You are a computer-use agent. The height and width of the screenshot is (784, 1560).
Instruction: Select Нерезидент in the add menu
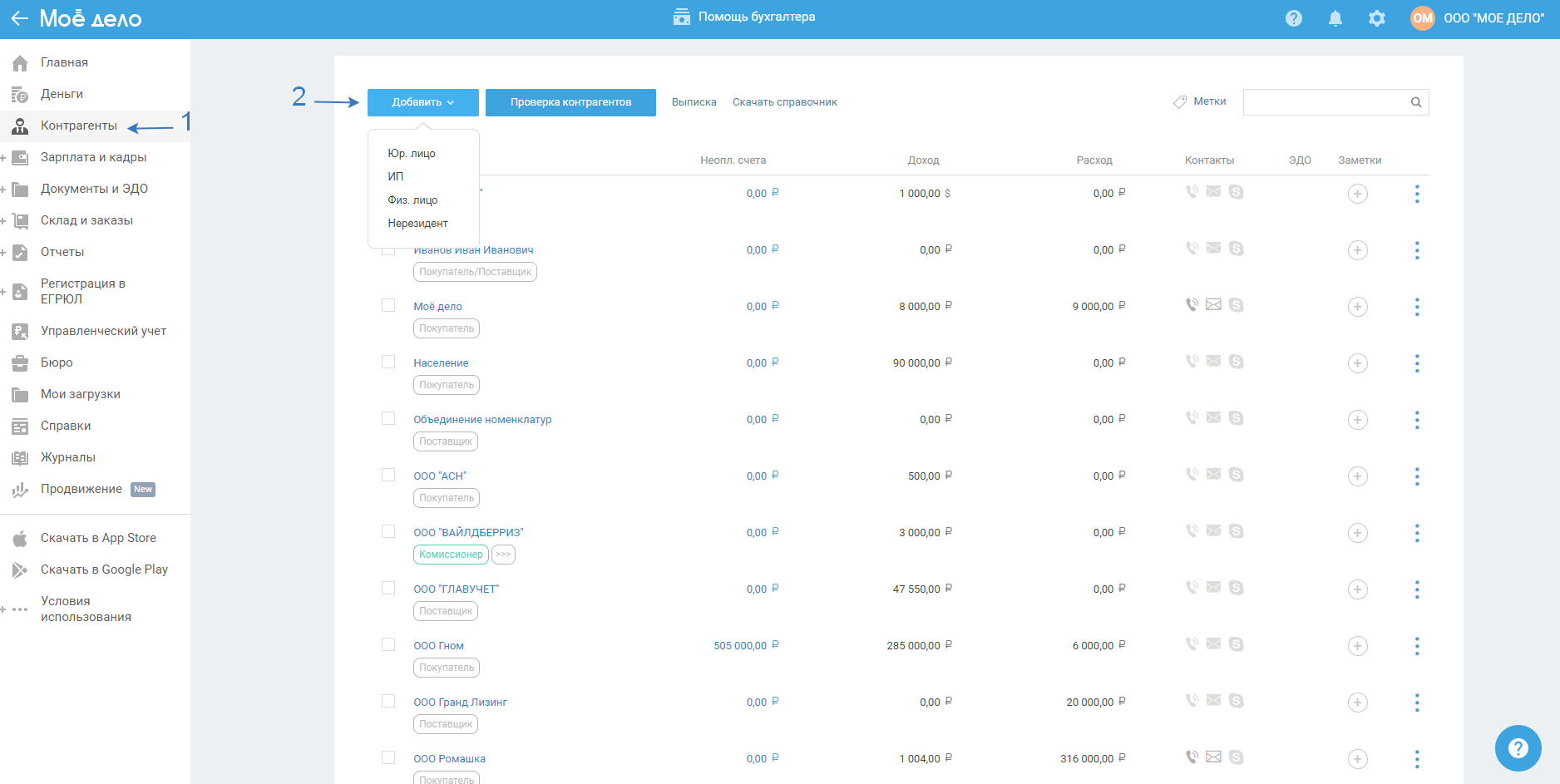(417, 224)
